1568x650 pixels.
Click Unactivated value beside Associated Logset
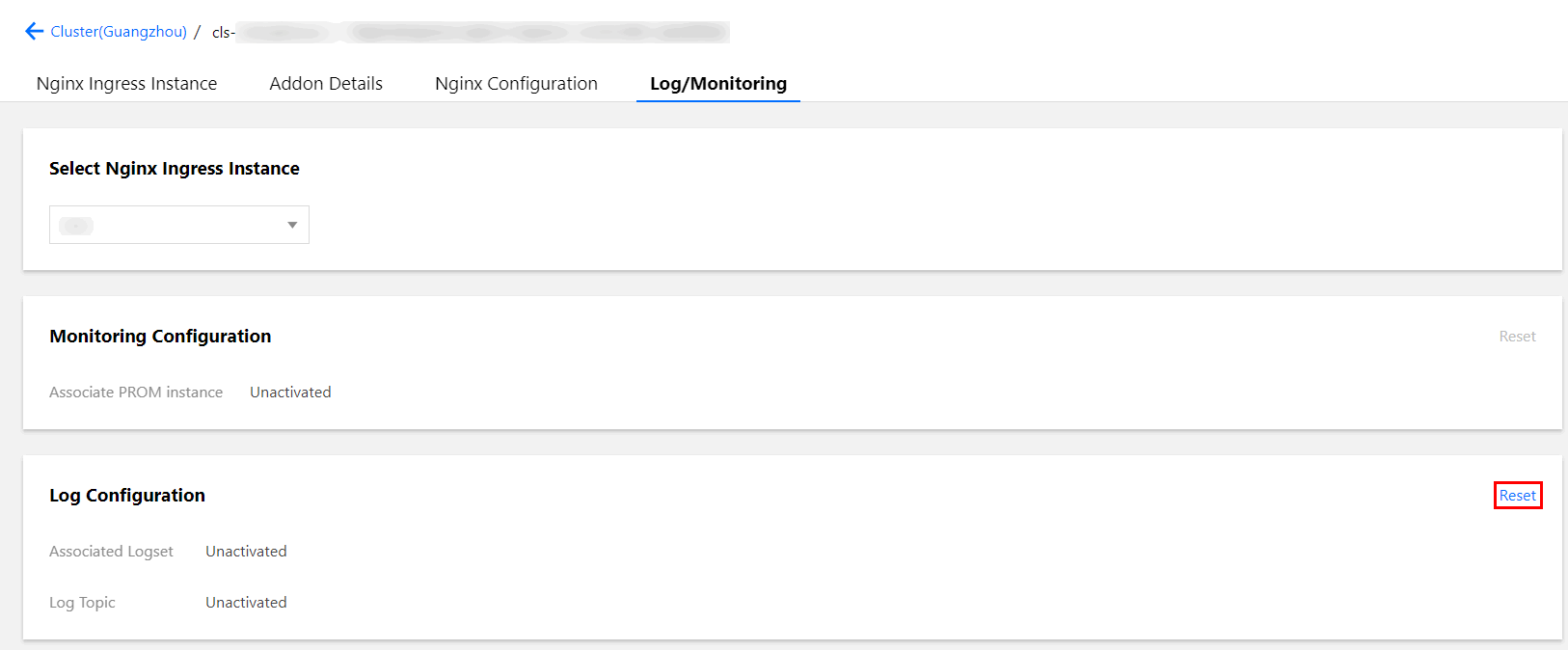pos(246,552)
